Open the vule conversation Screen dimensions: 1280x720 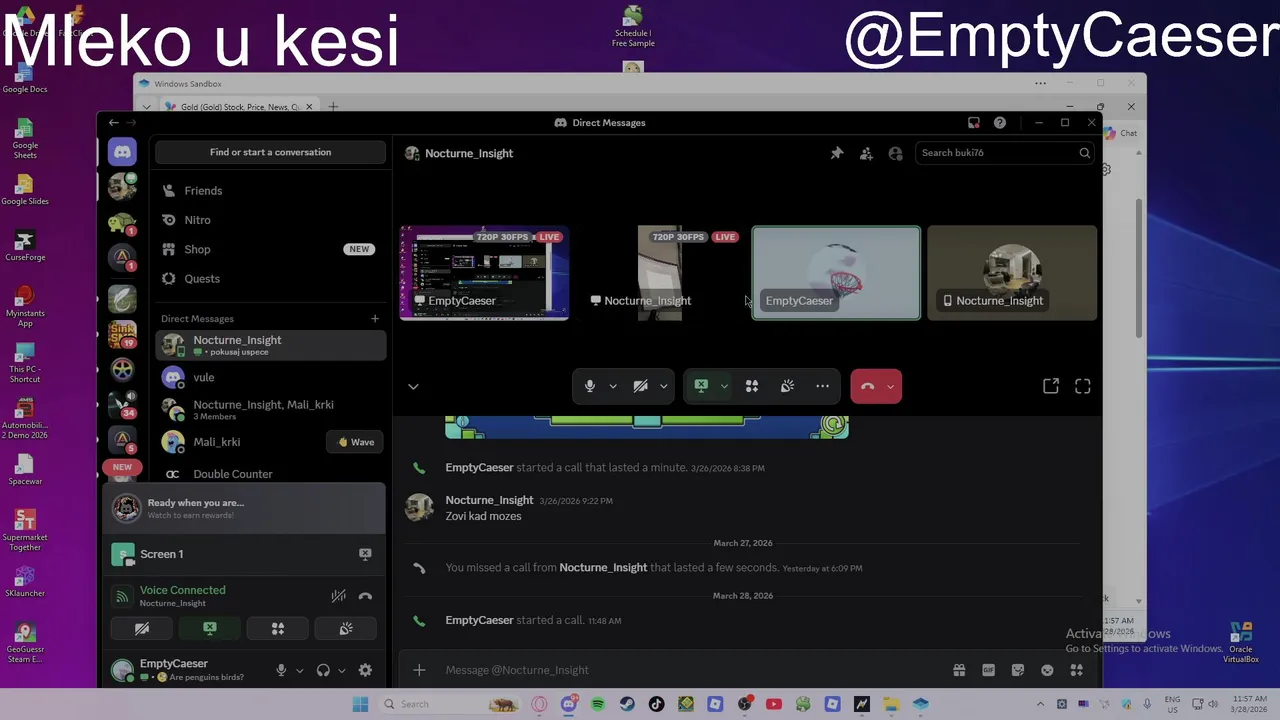click(x=270, y=377)
